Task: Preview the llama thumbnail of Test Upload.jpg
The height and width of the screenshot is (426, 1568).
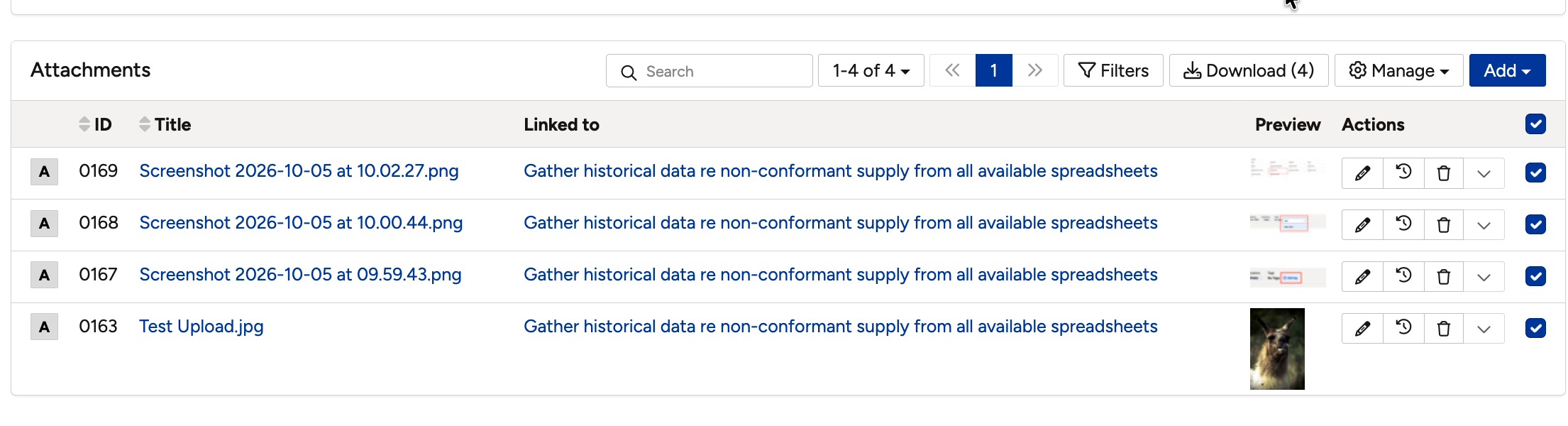Action: [x=1277, y=349]
